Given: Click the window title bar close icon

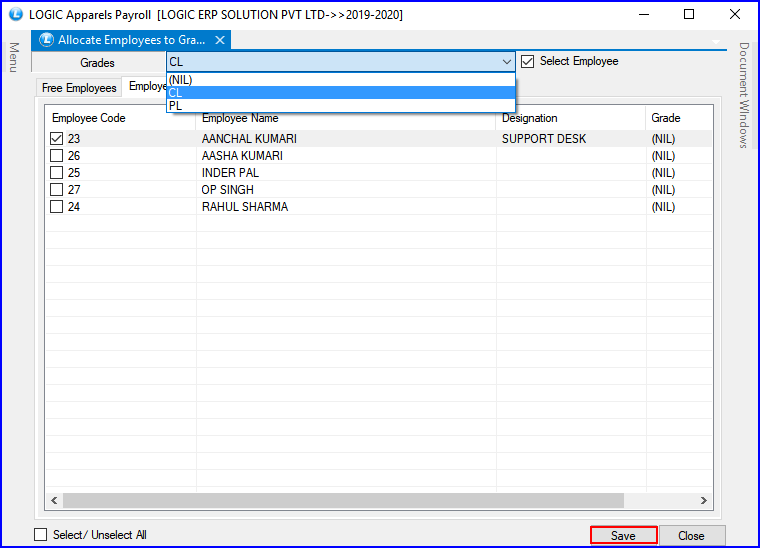Looking at the screenshot, I should (x=735, y=15).
